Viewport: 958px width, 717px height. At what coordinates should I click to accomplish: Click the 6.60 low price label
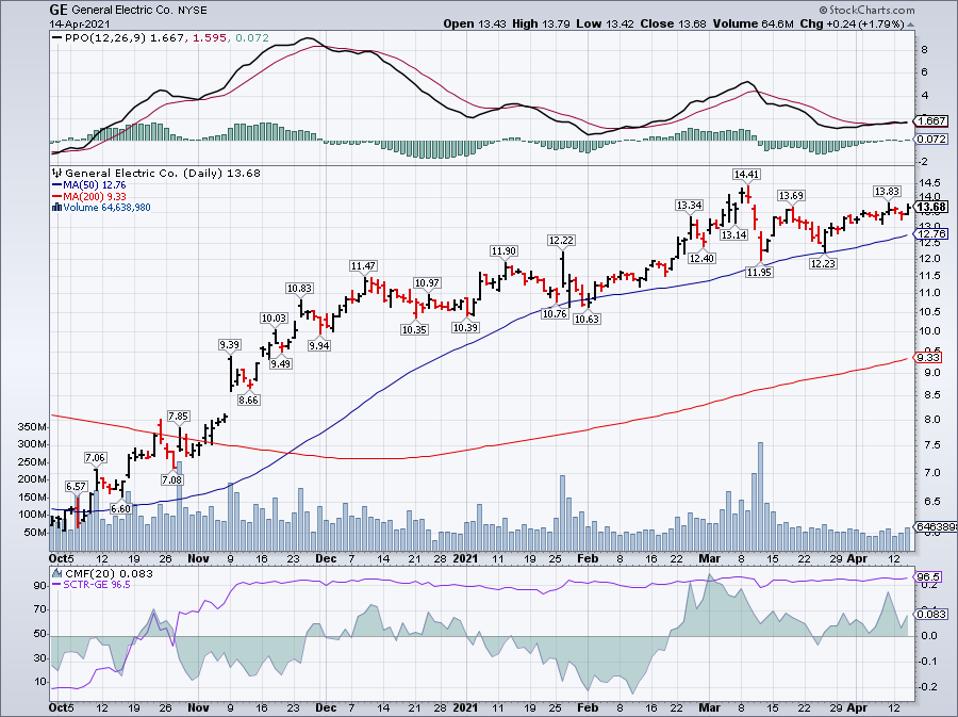tap(121, 508)
